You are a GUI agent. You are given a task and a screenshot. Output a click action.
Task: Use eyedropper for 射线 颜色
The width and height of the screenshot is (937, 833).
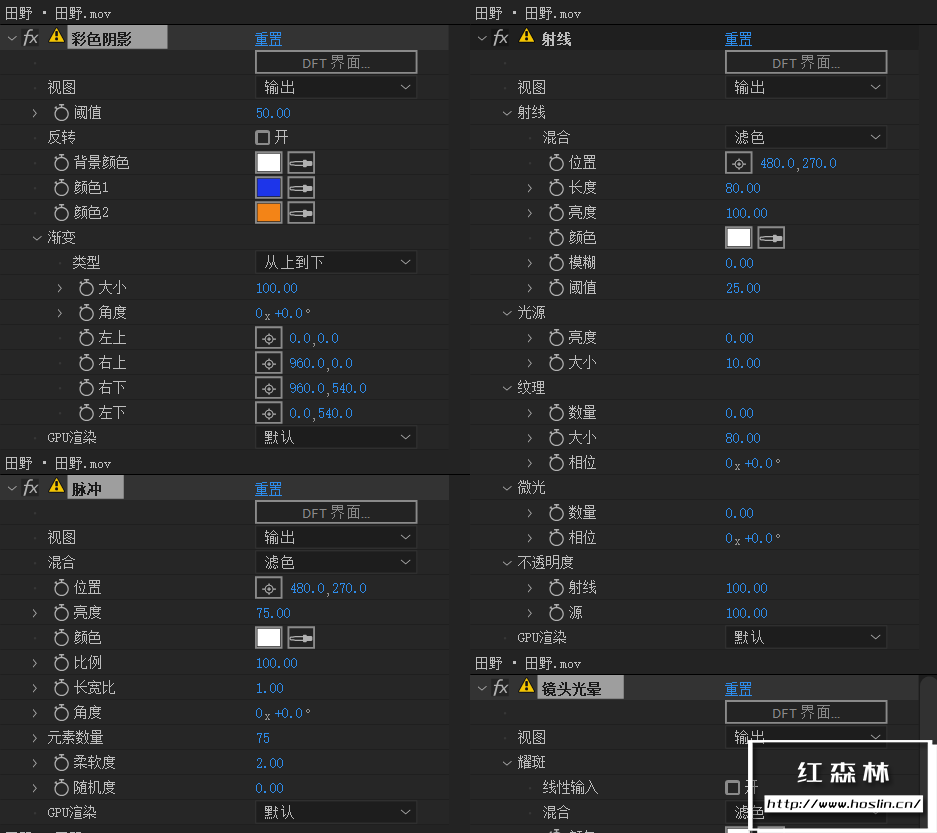tap(771, 238)
